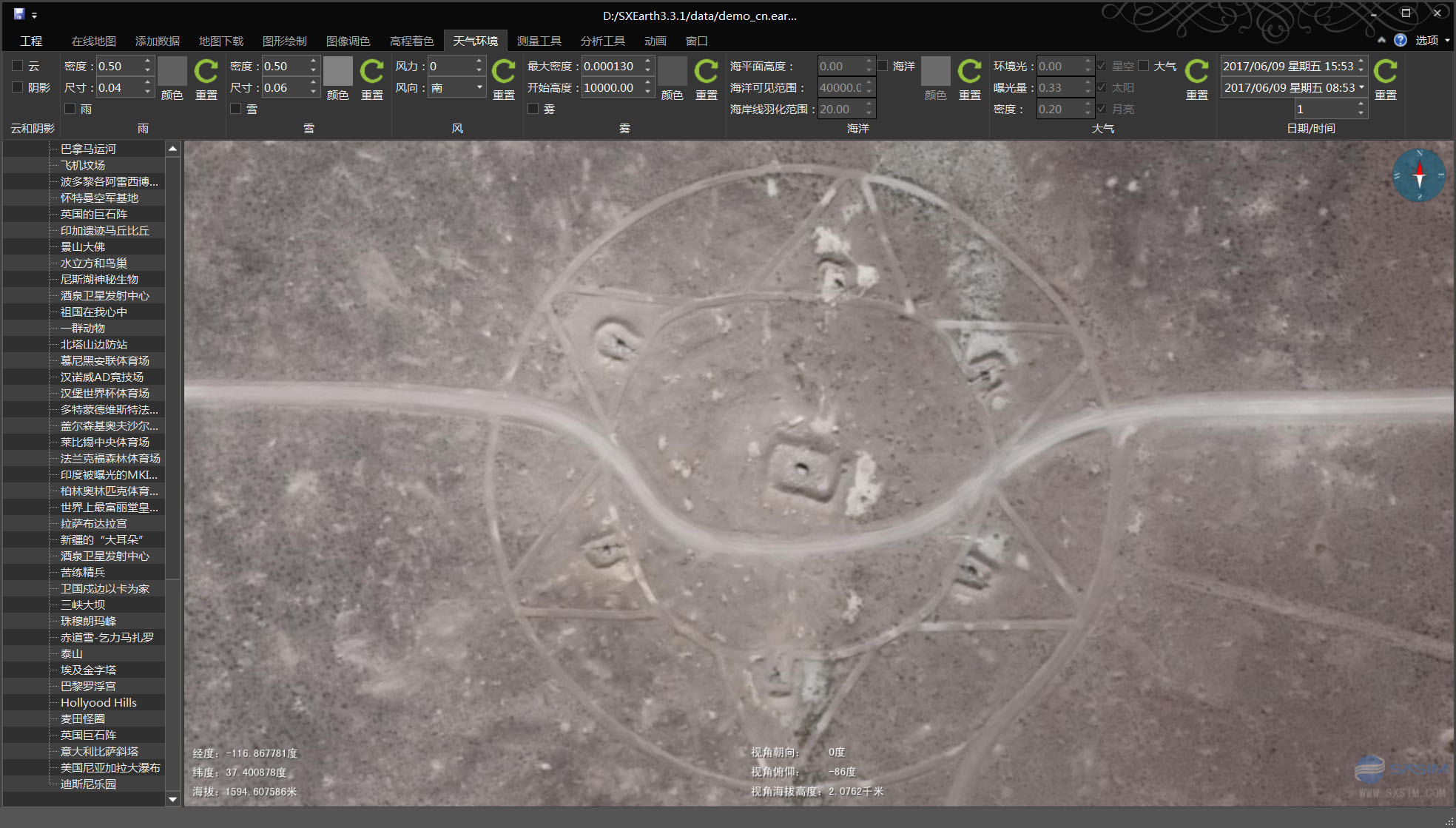Increase rain 密度 spinner value

point(147,62)
